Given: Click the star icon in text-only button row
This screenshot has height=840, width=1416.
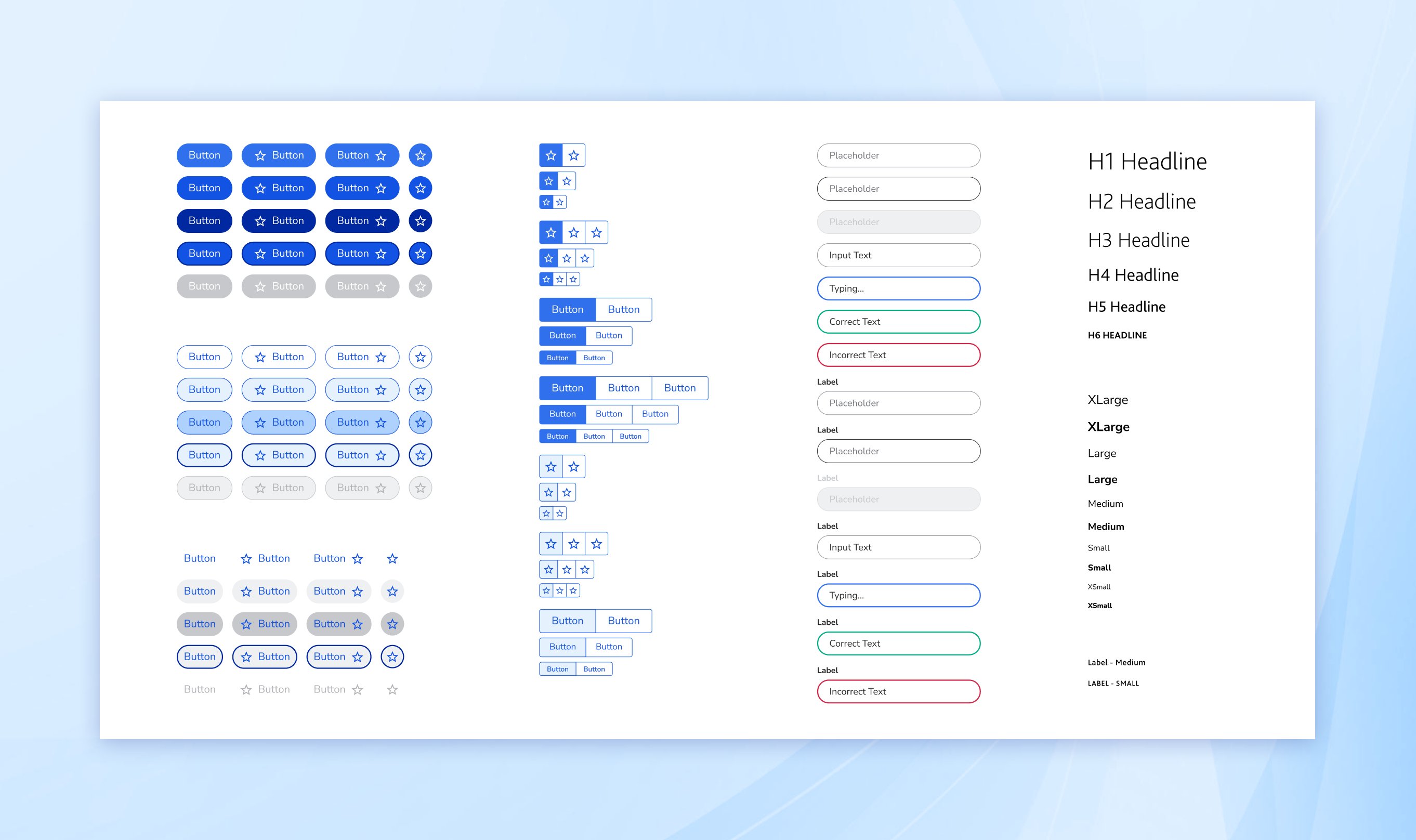Looking at the screenshot, I should pos(391,558).
